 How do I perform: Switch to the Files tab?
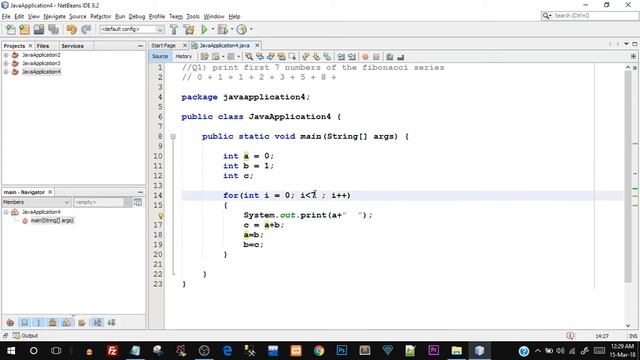click(x=42, y=46)
